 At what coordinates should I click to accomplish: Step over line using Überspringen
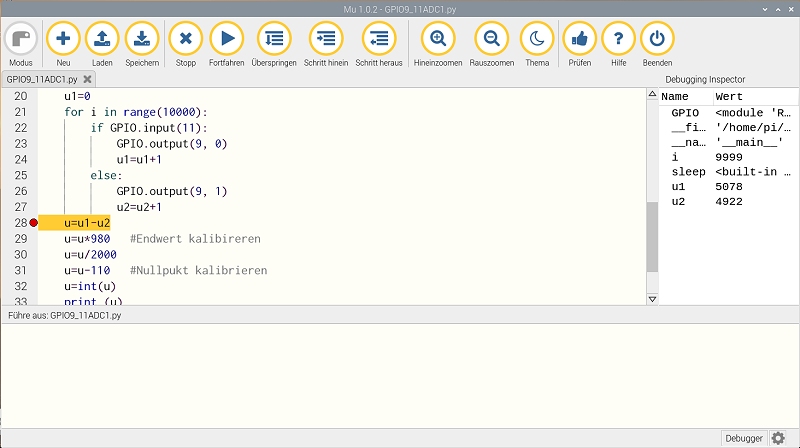click(274, 40)
